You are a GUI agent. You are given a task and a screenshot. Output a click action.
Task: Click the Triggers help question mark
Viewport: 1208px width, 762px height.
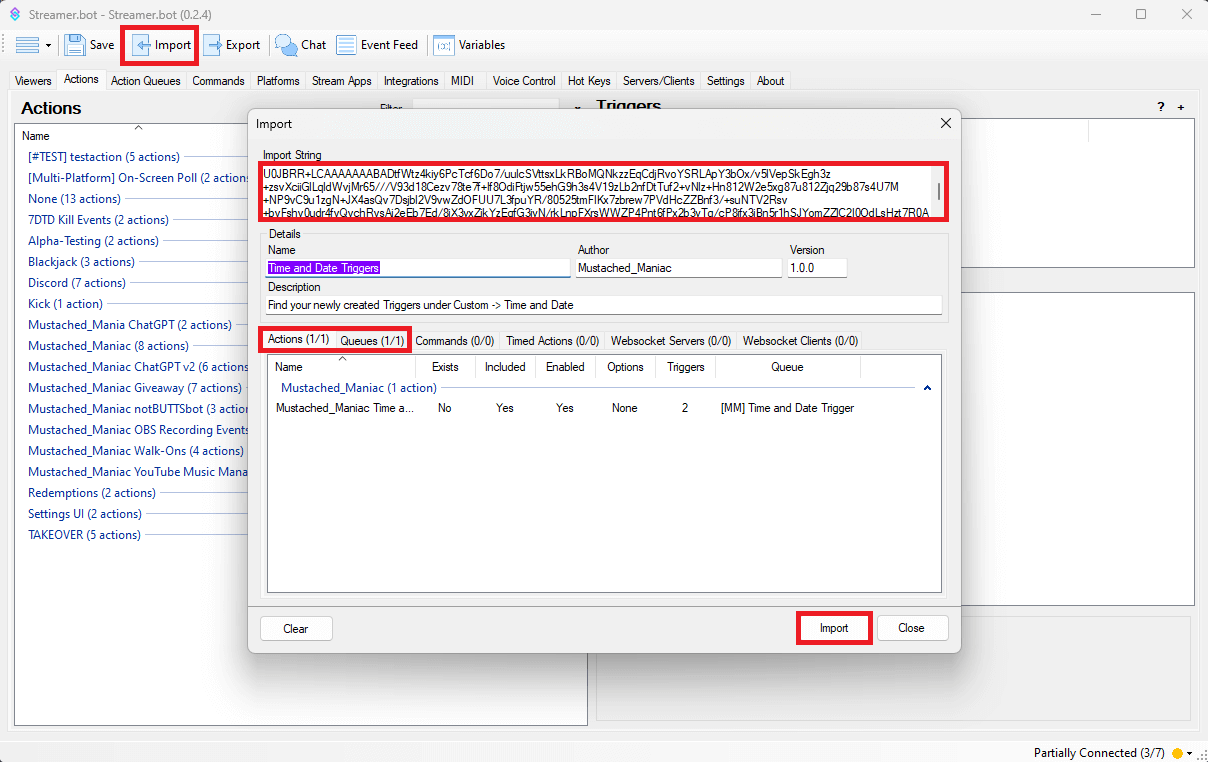1161,107
